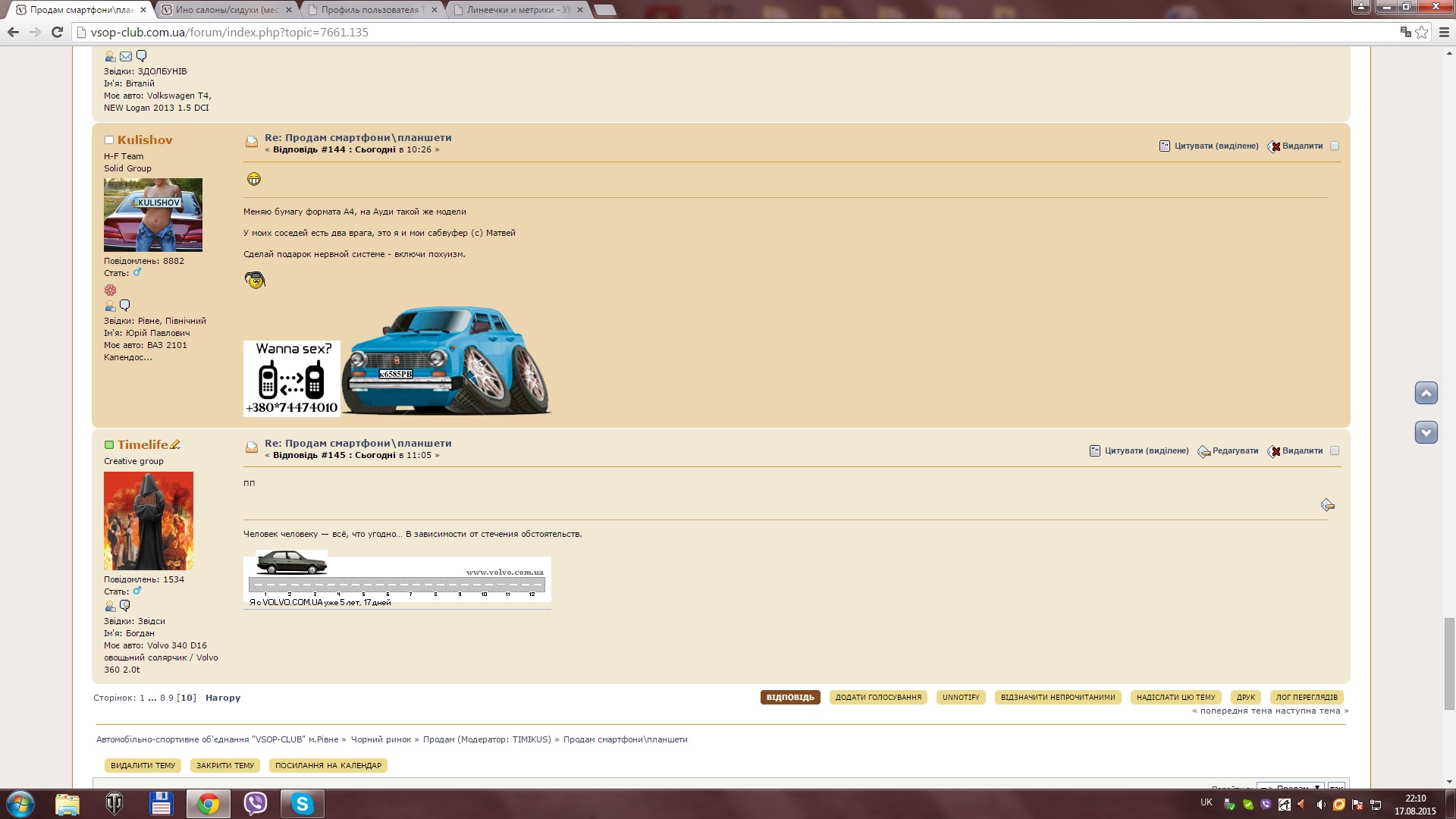Tick the selection checkbox on reply #144
Viewport: 1456px width, 819px height.
coord(1335,146)
